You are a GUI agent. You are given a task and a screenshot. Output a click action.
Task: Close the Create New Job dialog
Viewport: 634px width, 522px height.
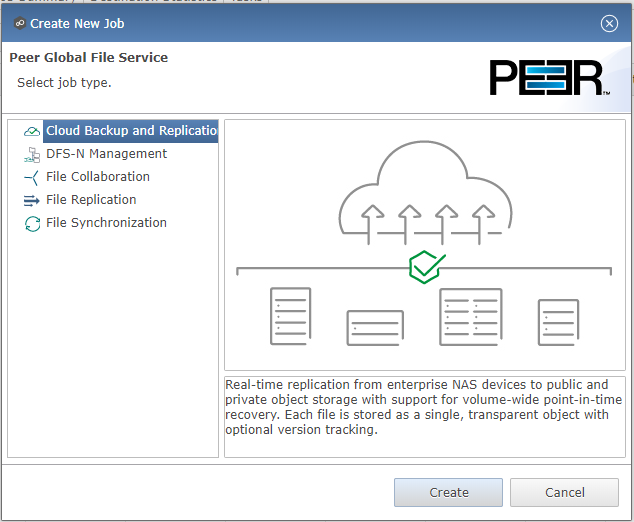click(609, 23)
